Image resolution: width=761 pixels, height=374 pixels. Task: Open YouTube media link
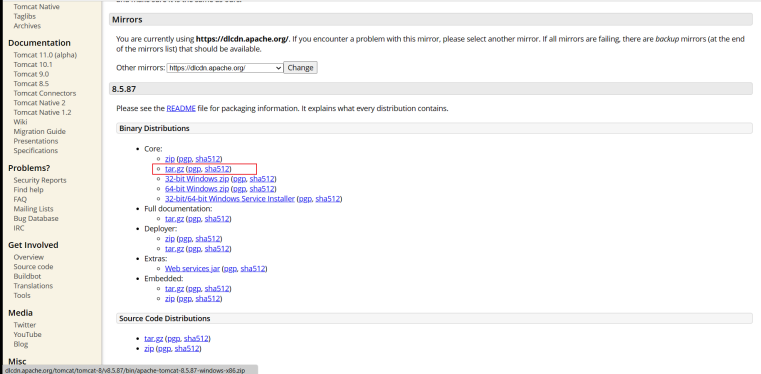click(28, 335)
